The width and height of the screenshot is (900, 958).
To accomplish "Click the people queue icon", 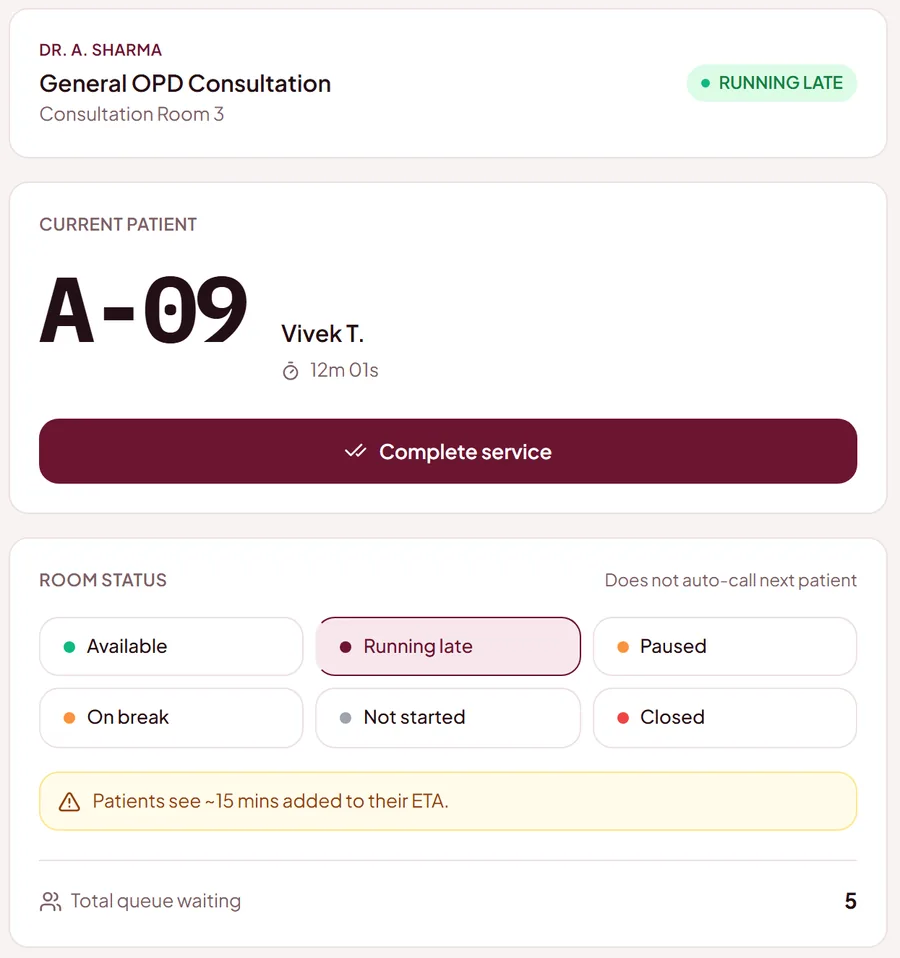I will point(50,901).
